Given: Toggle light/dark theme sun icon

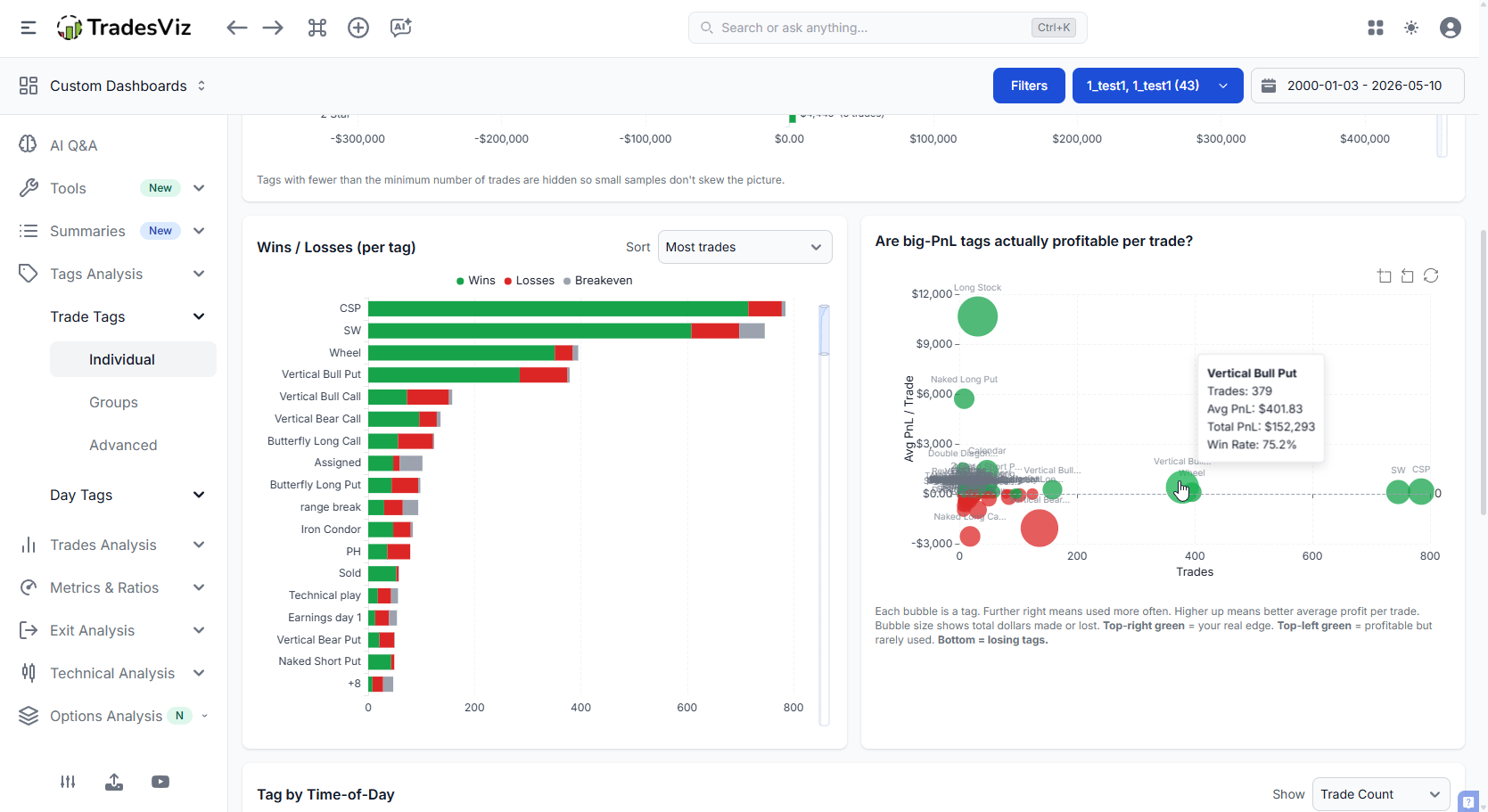Looking at the screenshot, I should click(x=1411, y=28).
